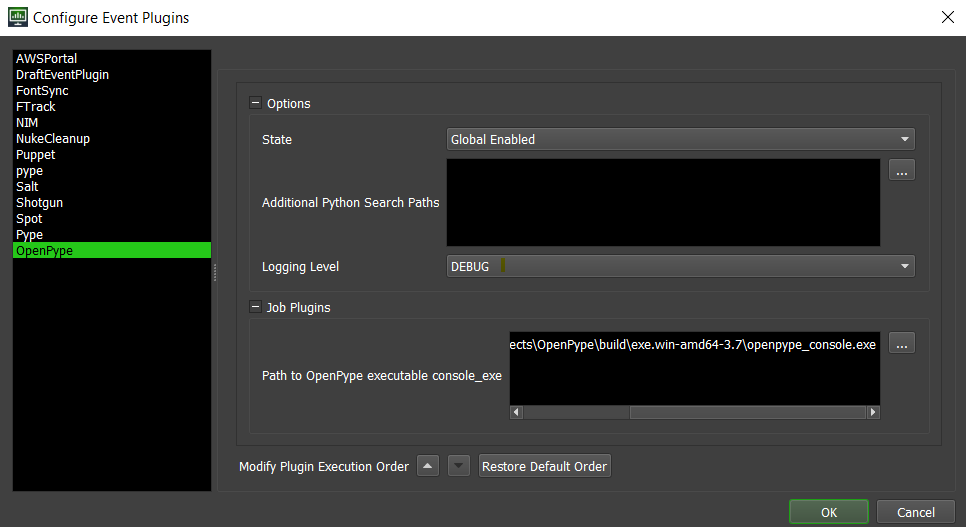This screenshot has width=966, height=527.
Task: Click the move plugin up arrow button
Action: pyautogui.click(x=427, y=466)
